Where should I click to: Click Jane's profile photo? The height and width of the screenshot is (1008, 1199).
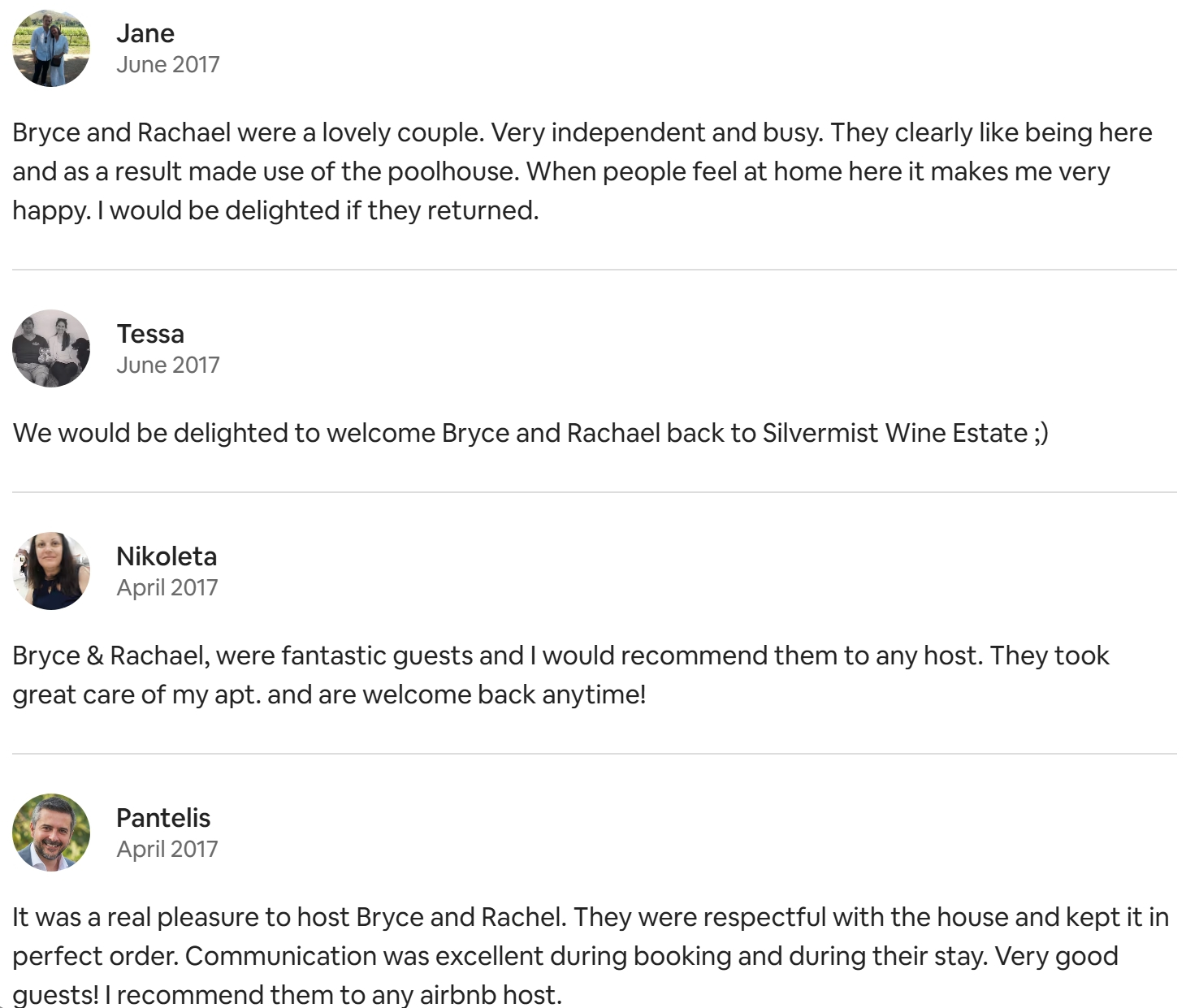[x=51, y=48]
